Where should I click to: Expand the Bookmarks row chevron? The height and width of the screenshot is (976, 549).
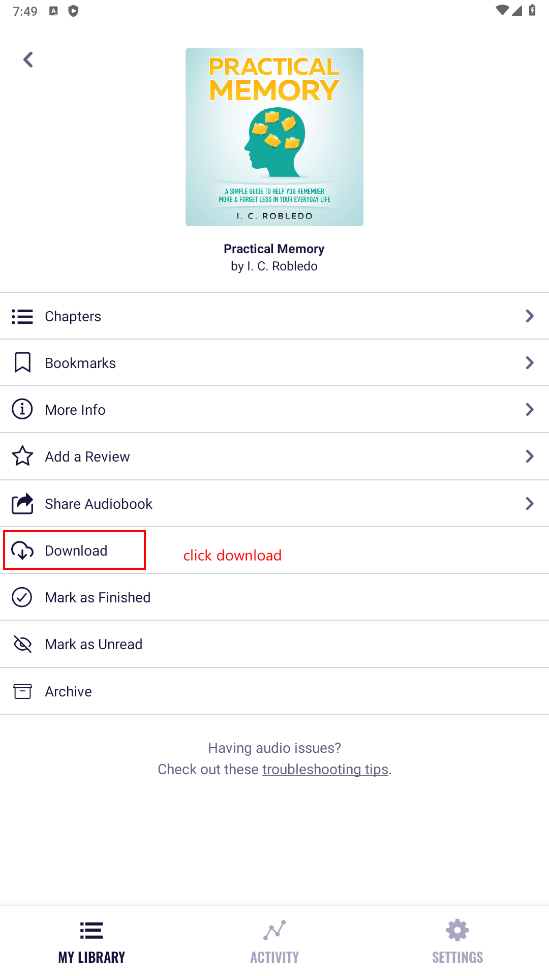click(x=530, y=362)
